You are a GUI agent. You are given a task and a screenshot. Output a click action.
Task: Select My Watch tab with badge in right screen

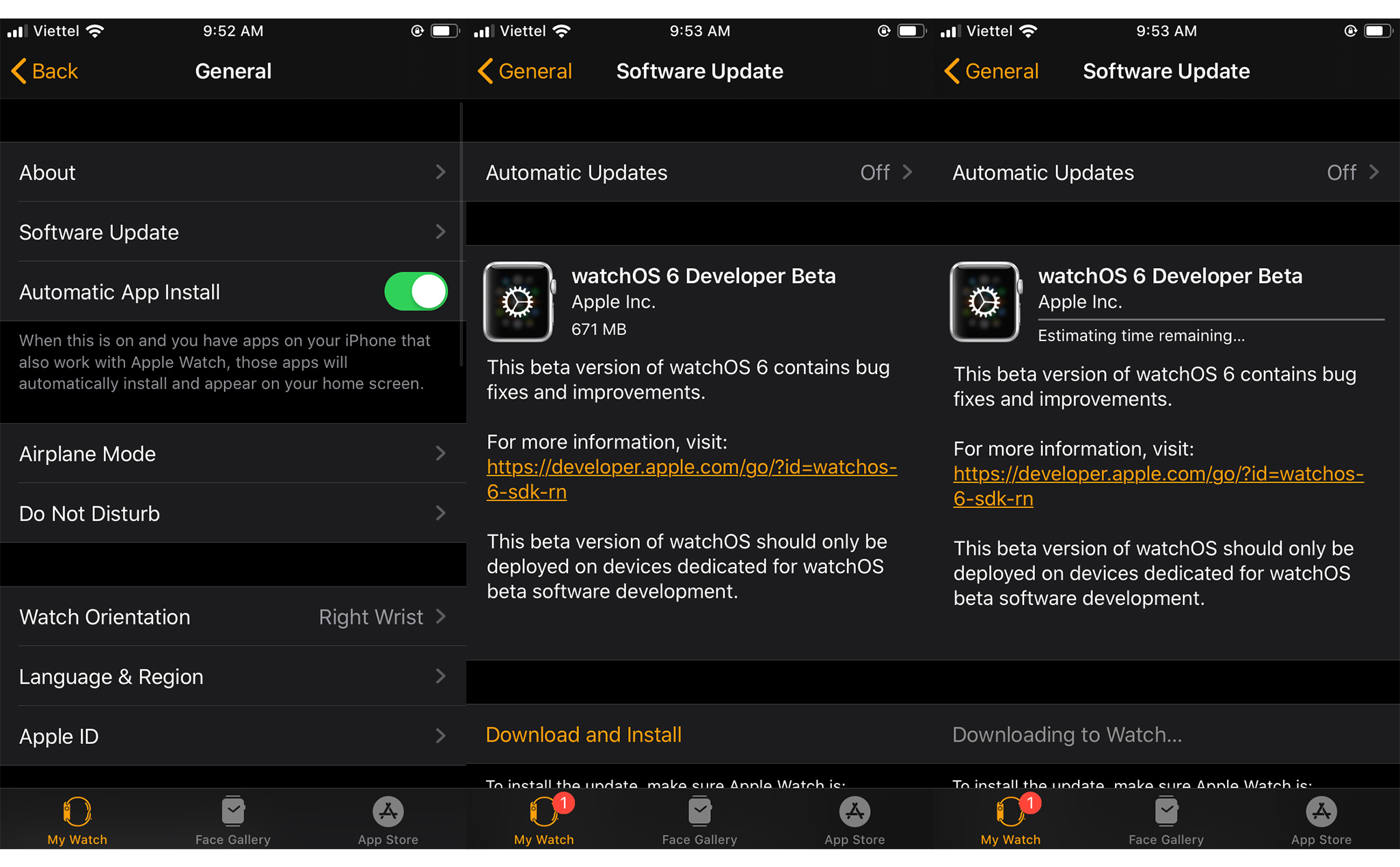click(x=1011, y=812)
